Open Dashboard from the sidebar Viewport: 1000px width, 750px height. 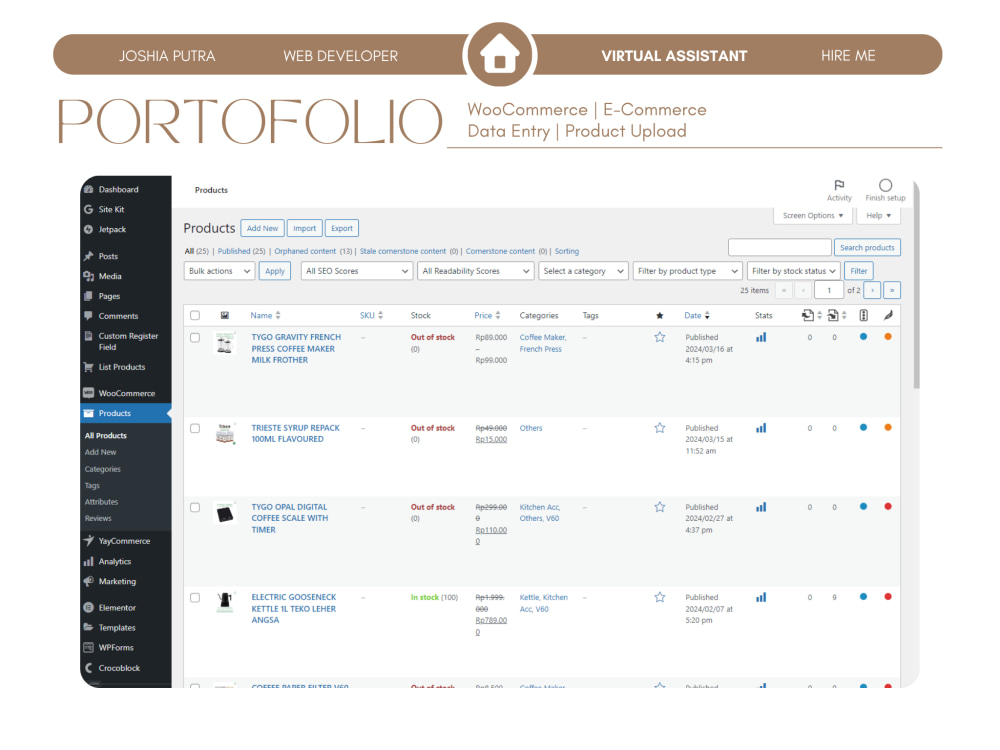tap(118, 189)
